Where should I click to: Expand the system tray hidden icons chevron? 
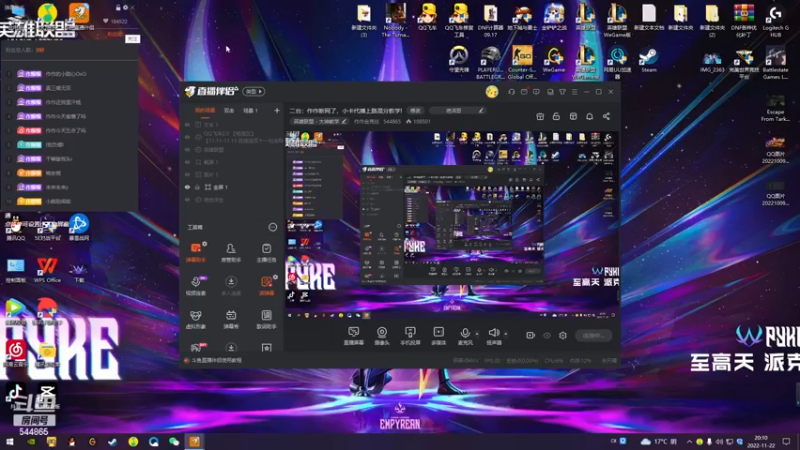coord(689,441)
